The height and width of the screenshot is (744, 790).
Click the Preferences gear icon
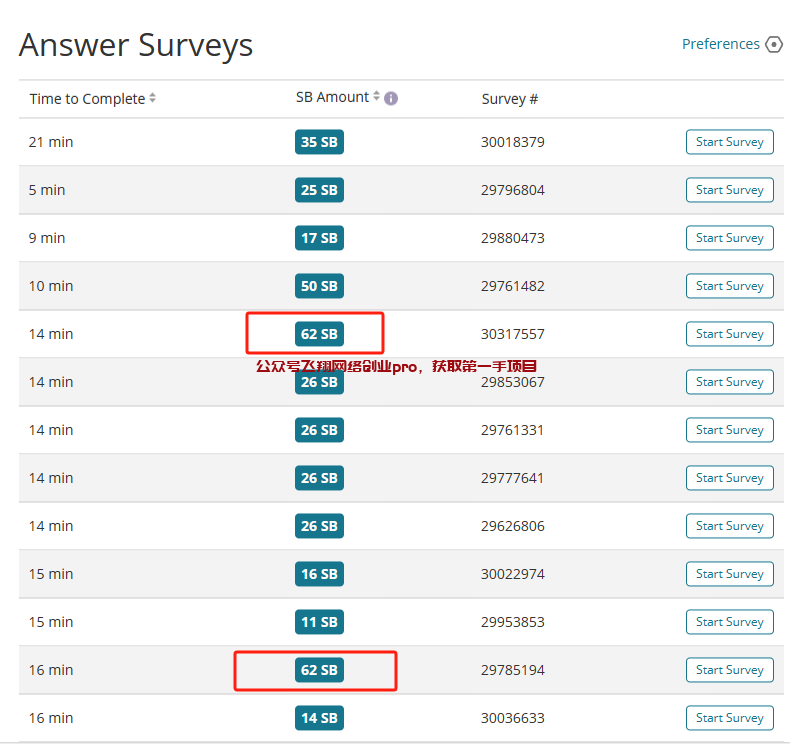tap(773, 44)
